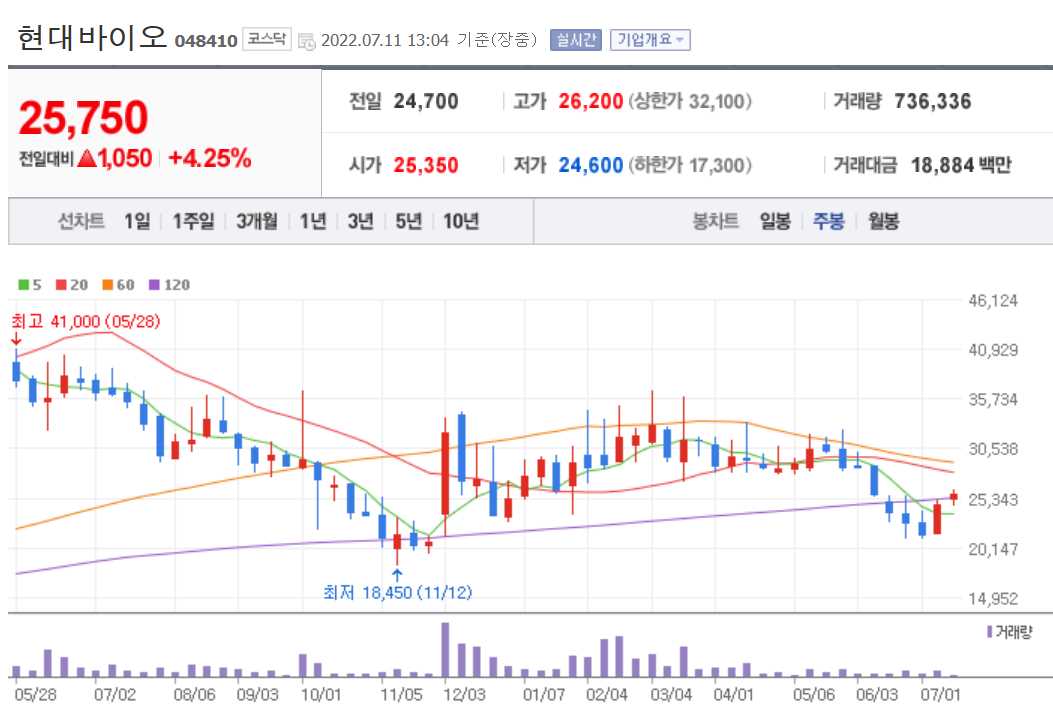
Task: Click the 실시간 realtime badge
Action: 576,40
